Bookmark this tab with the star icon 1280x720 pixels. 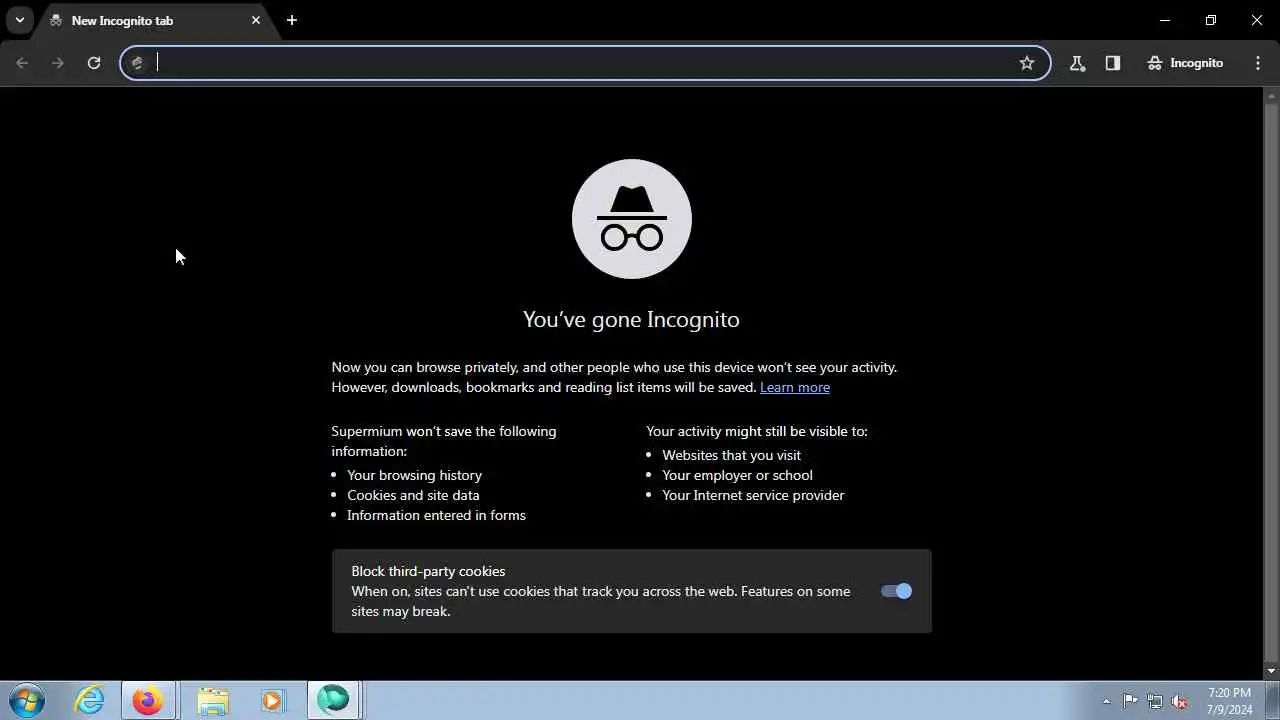point(1026,63)
